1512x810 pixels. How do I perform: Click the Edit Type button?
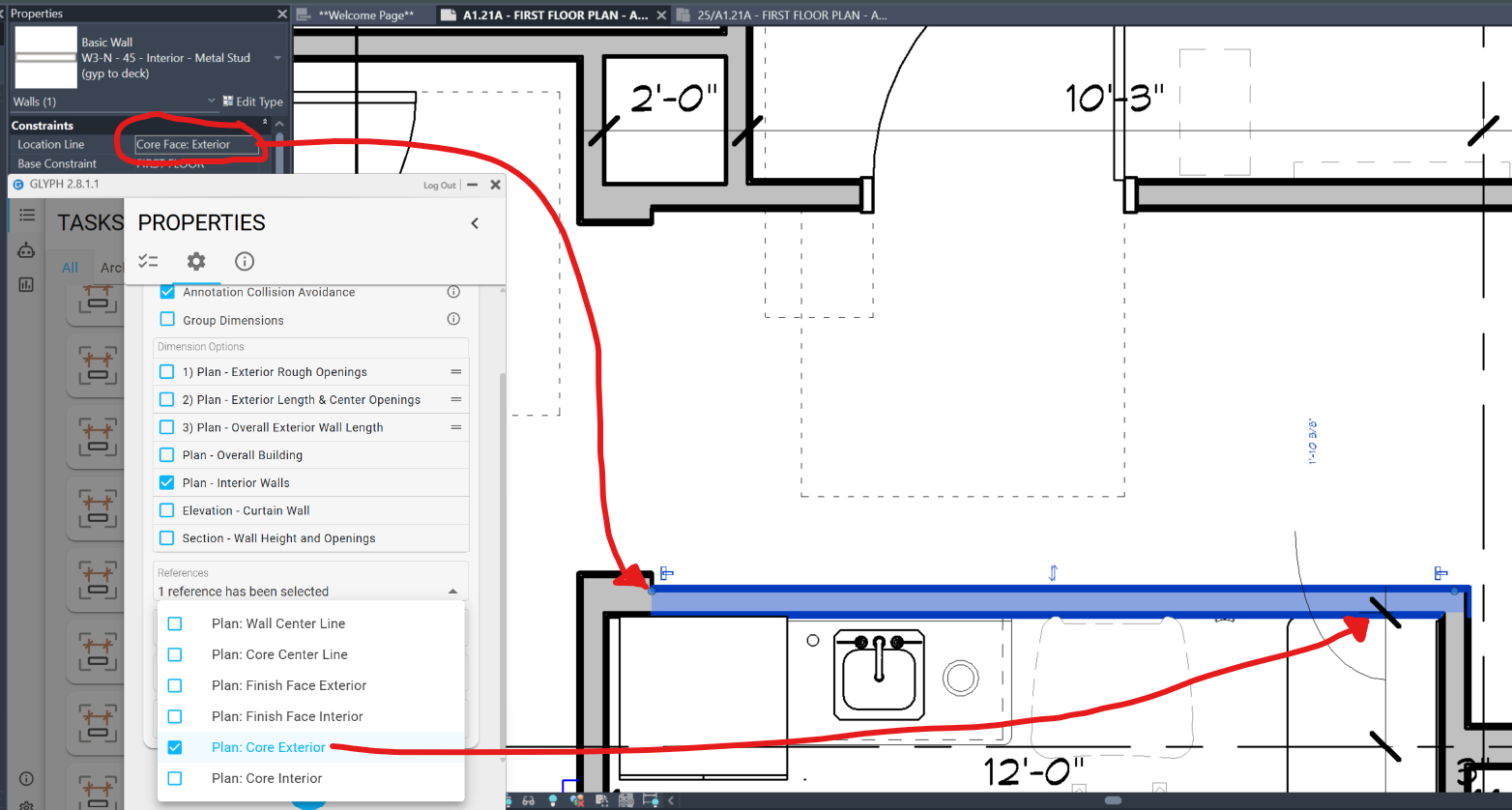coord(253,101)
